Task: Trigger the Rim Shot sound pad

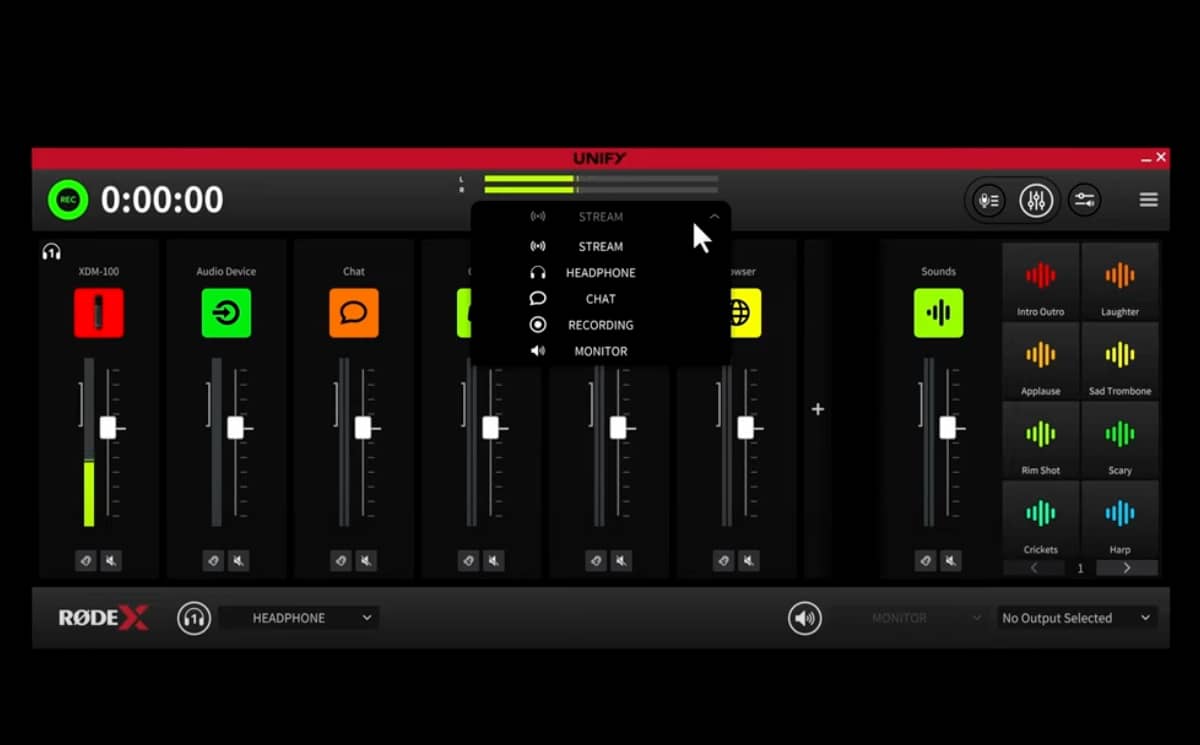Action: tap(1041, 439)
